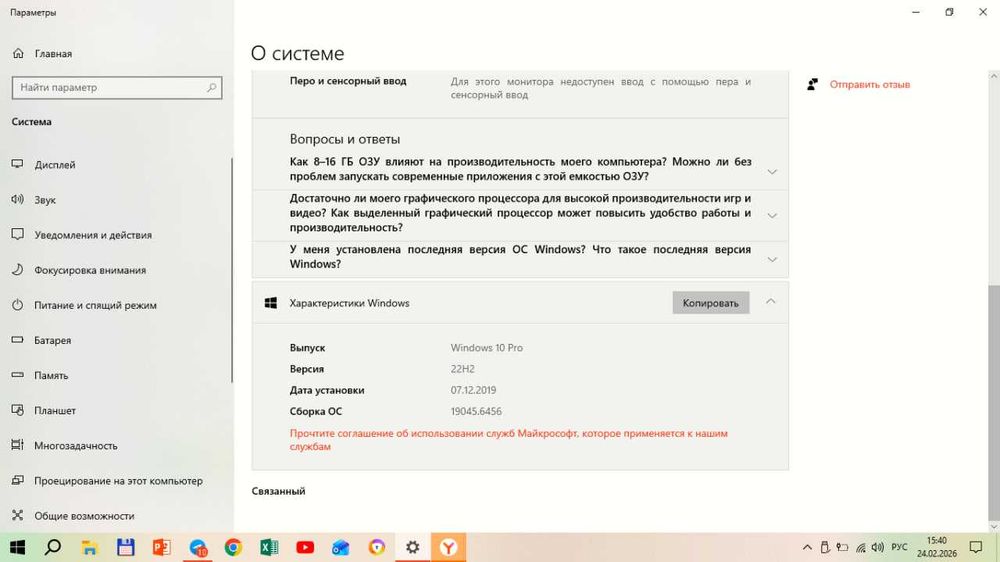Open the Microsoft services agreement link
The height and width of the screenshot is (562, 1000).
point(508,440)
